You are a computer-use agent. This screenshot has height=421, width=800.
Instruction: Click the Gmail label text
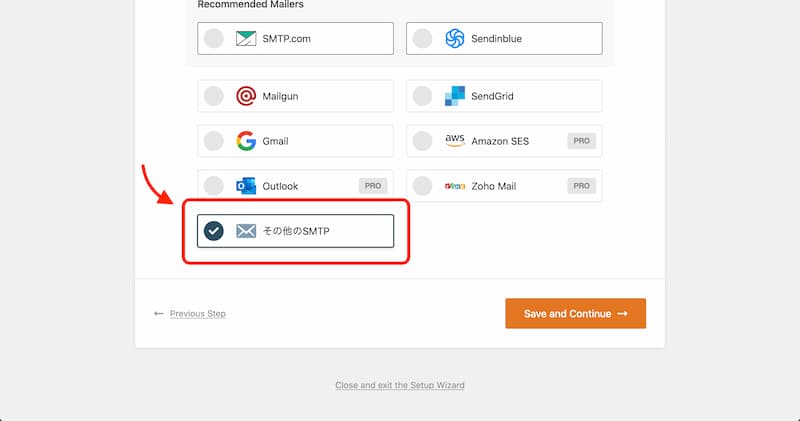click(275, 141)
